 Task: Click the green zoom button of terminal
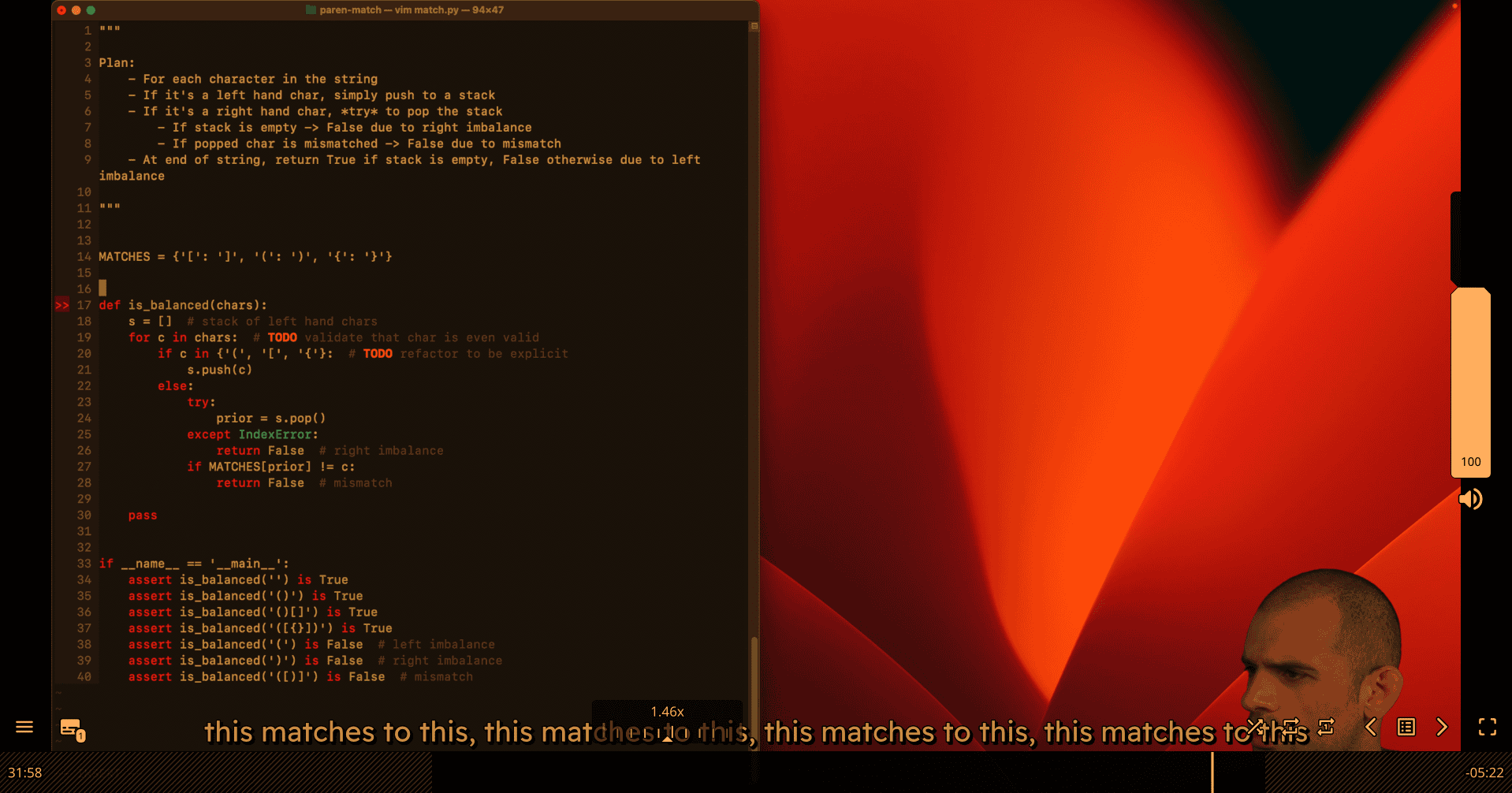(x=91, y=10)
